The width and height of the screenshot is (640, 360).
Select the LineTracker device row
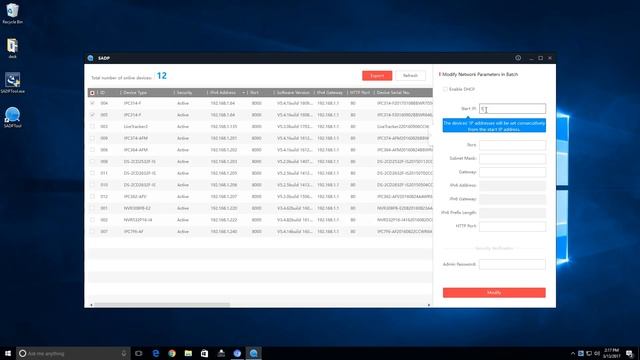260,127
